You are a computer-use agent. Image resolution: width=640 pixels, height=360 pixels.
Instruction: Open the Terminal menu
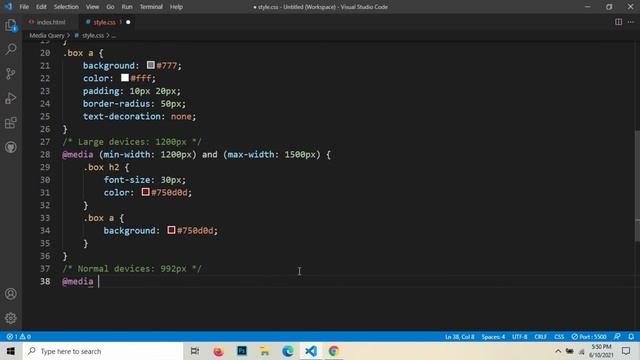tap(151, 7)
